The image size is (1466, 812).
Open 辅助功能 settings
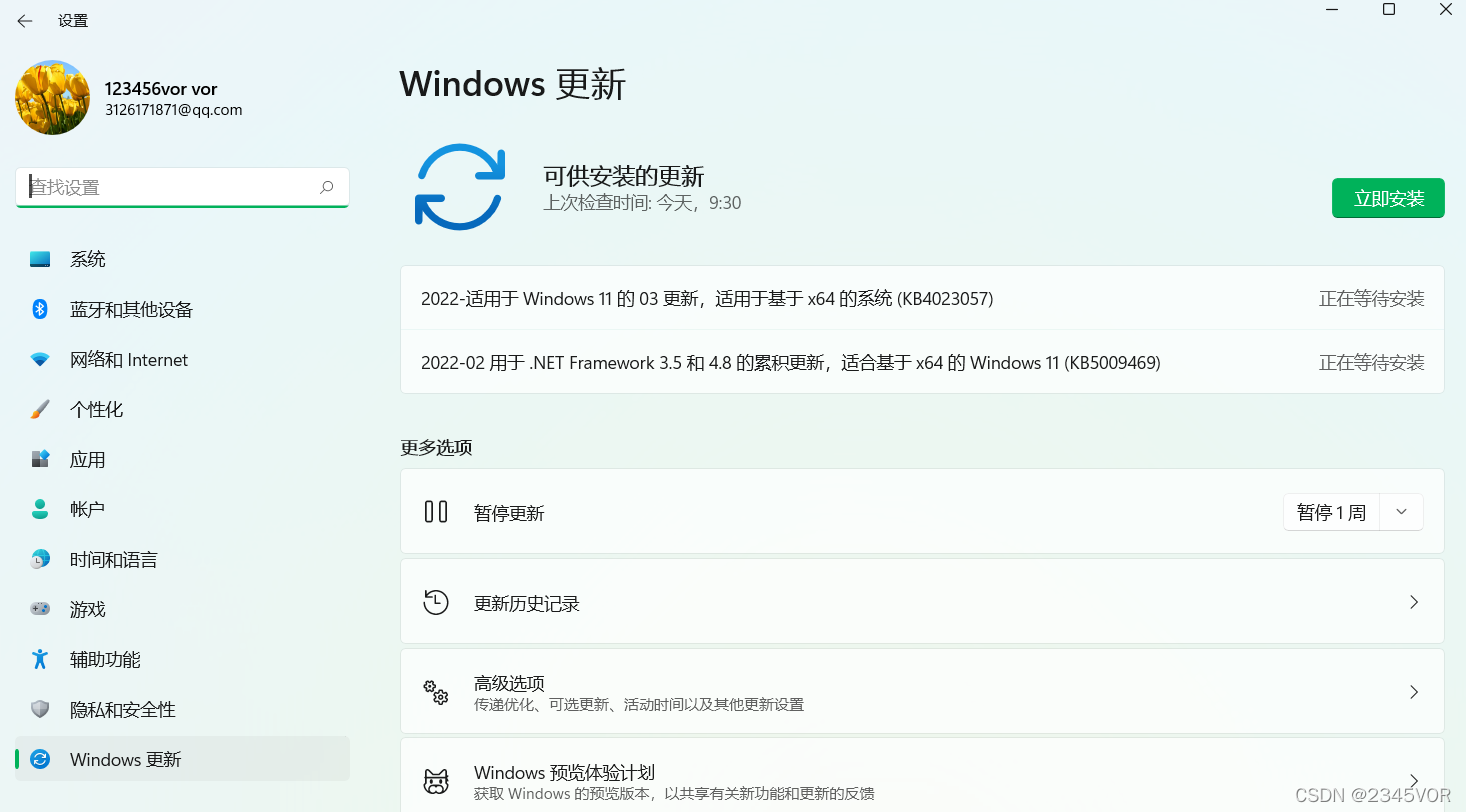183,659
